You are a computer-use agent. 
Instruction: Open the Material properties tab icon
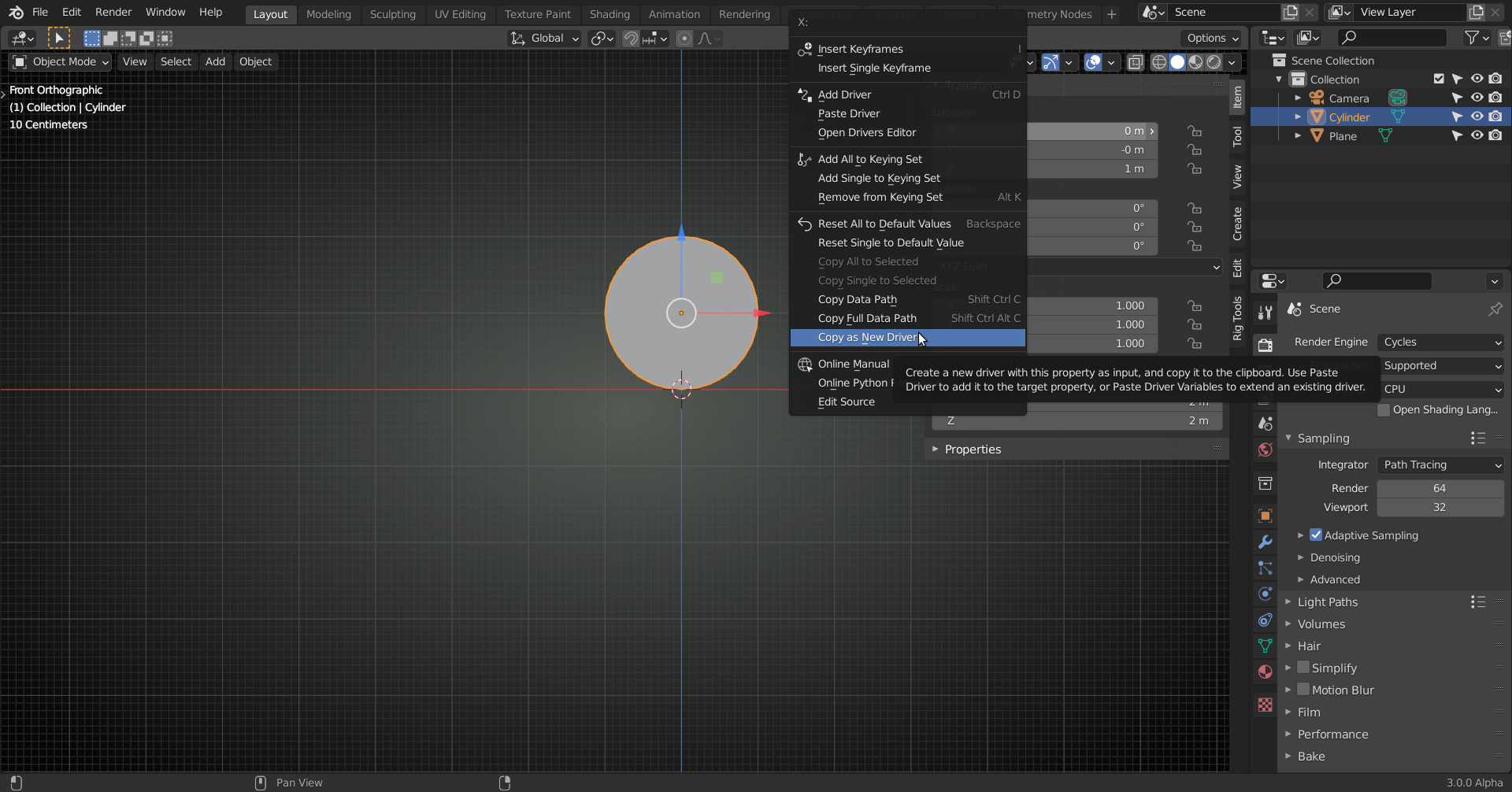1265,672
